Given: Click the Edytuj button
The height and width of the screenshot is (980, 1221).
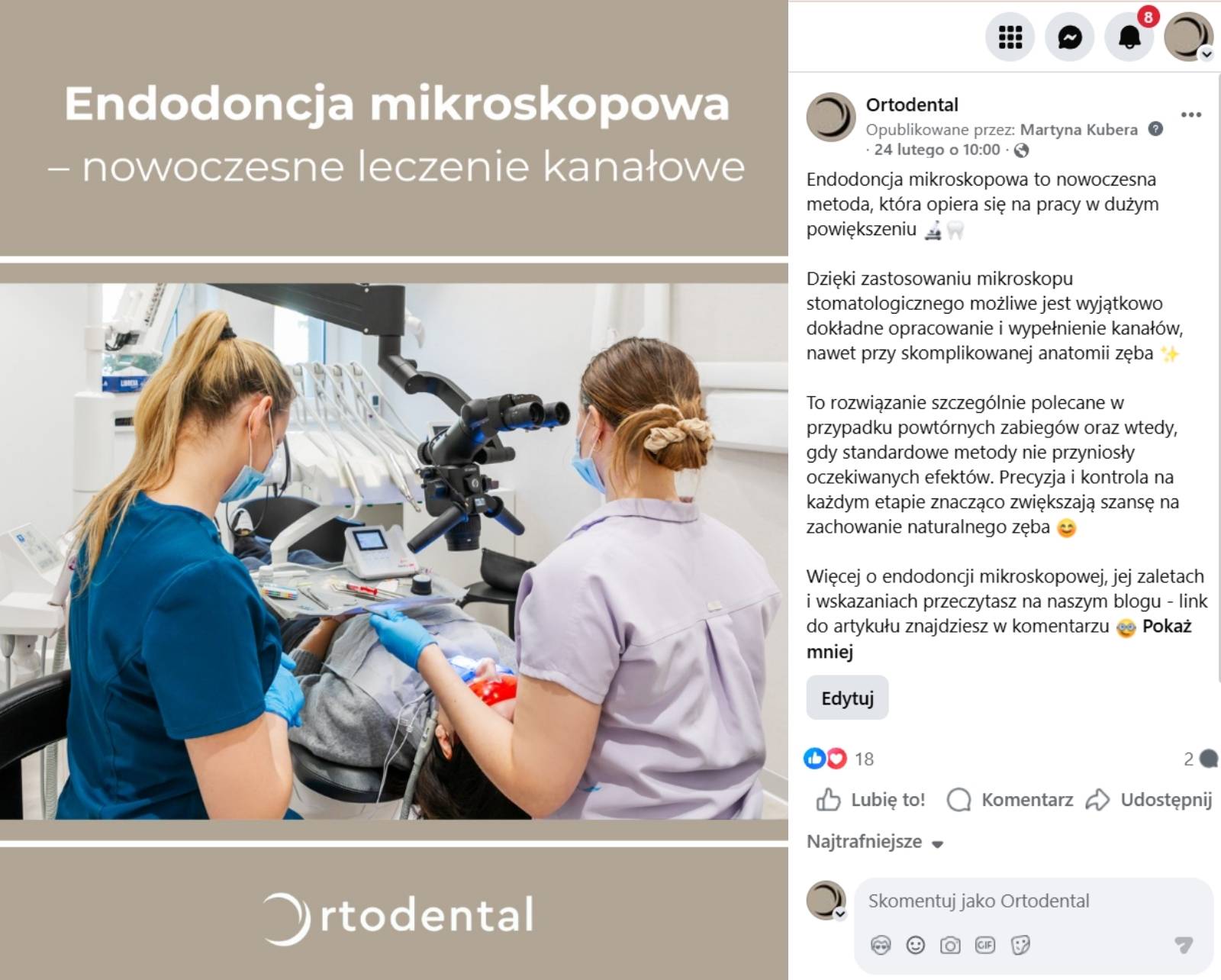Looking at the screenshot, I should tap(847, 698).
